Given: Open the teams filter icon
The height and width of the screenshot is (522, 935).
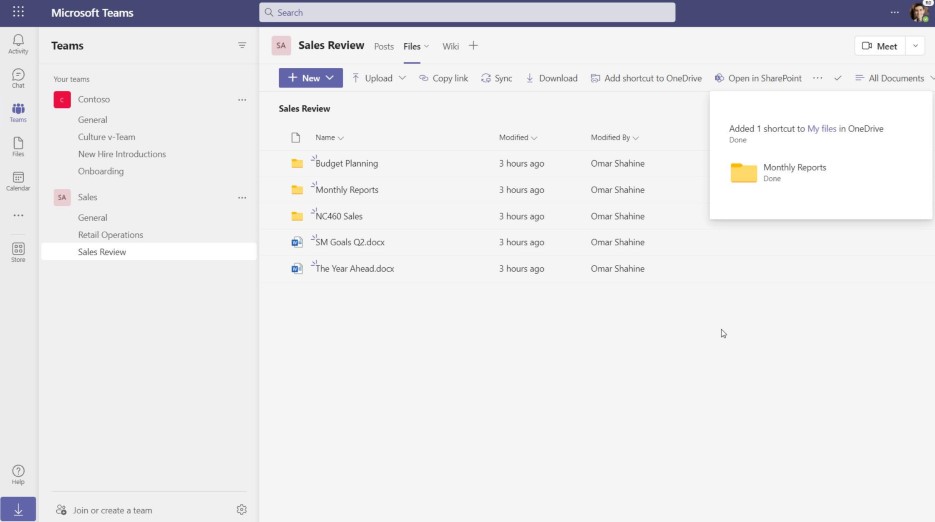Looking at the screenshot, I should (242, 45).
